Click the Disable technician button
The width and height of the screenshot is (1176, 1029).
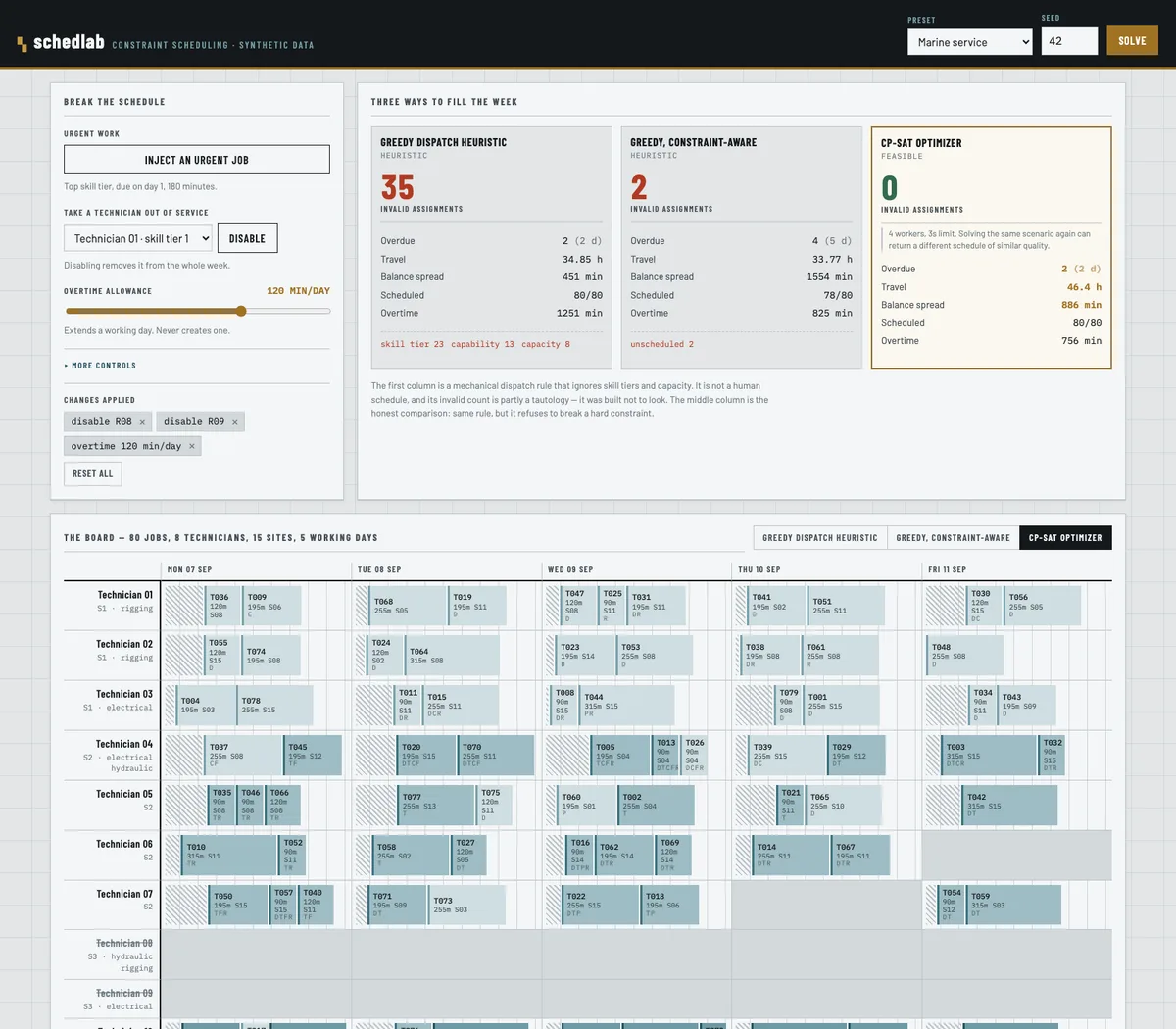(x=247, y=238)
